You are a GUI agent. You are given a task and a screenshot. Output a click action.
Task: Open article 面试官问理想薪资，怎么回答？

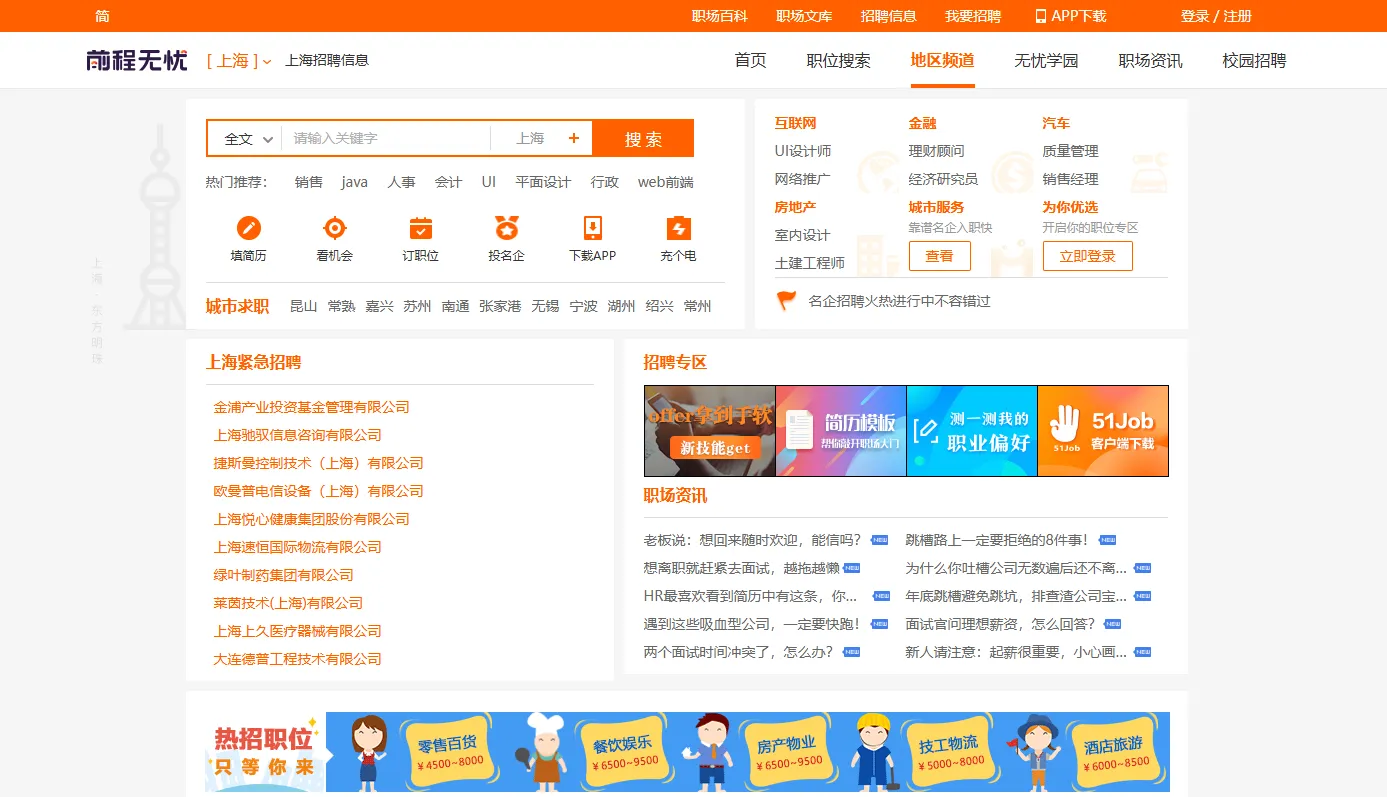click(1000, 624)
